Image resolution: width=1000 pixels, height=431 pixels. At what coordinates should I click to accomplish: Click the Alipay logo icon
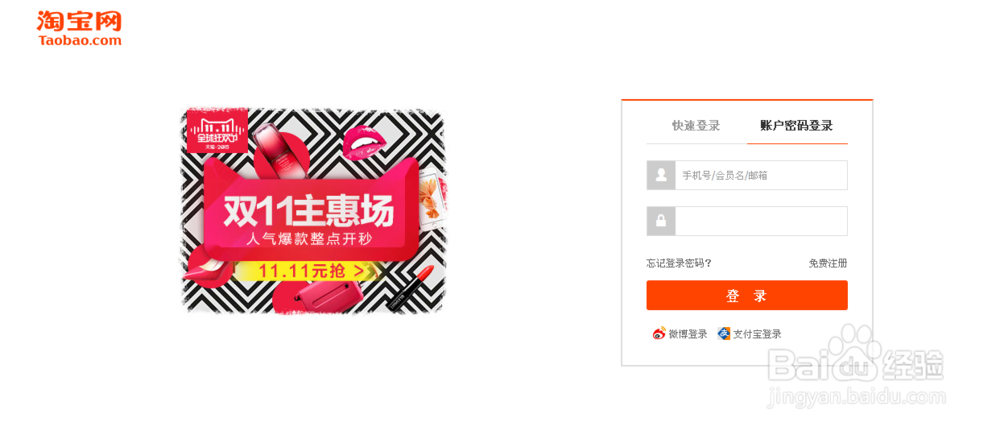coord(724,333)
